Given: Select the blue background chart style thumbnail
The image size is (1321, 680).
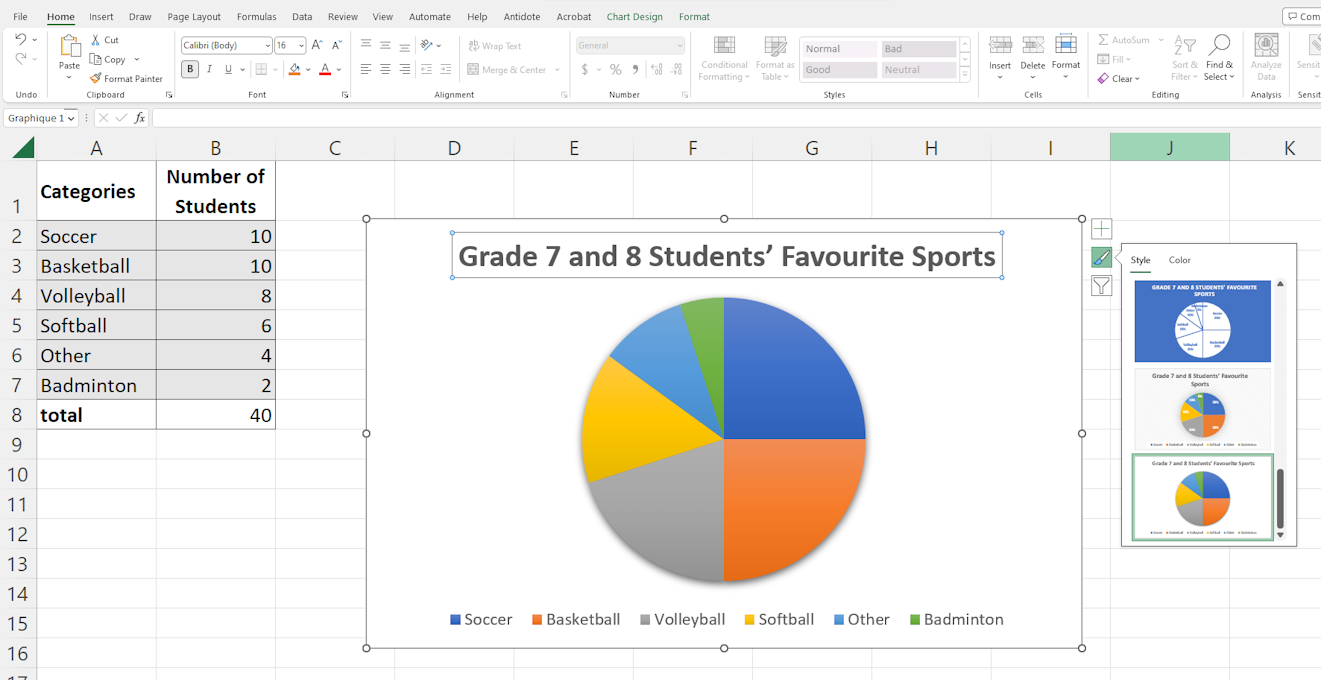Looking at the screenshot, I should click(1202, 321).
